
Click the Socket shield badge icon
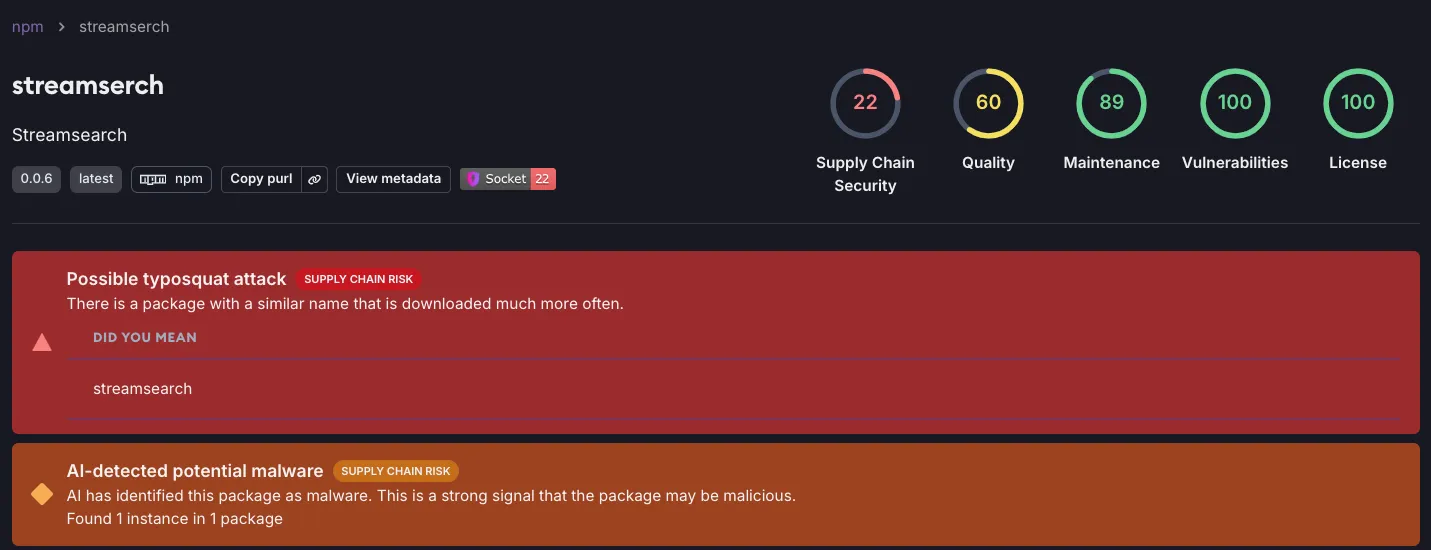click(474, 179)
